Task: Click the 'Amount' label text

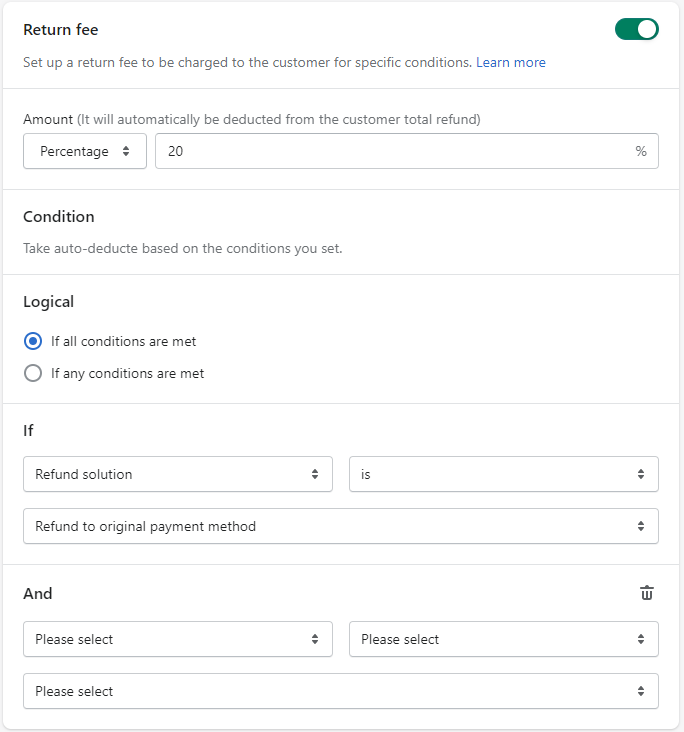Action: [48, 120]
